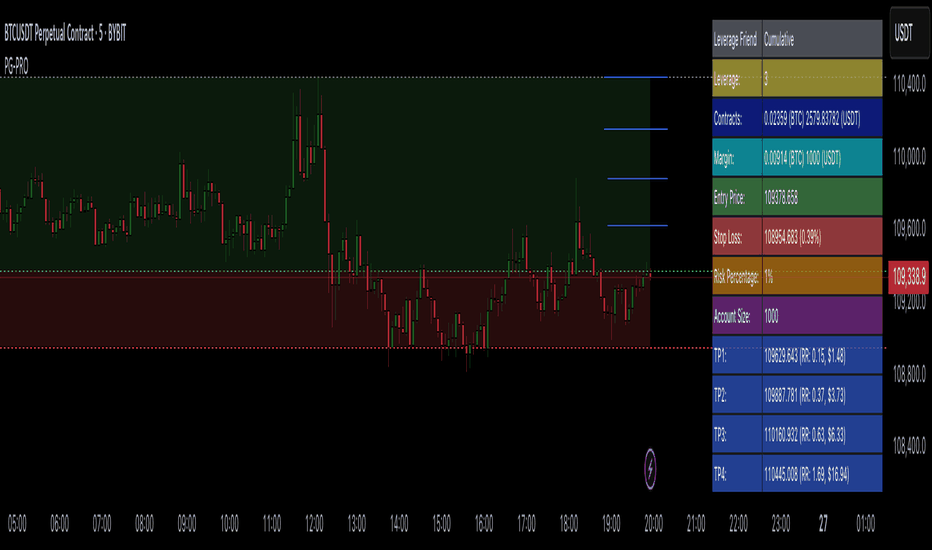
Task: Click the lowest blue take-profit line
Action: point(637,225)
